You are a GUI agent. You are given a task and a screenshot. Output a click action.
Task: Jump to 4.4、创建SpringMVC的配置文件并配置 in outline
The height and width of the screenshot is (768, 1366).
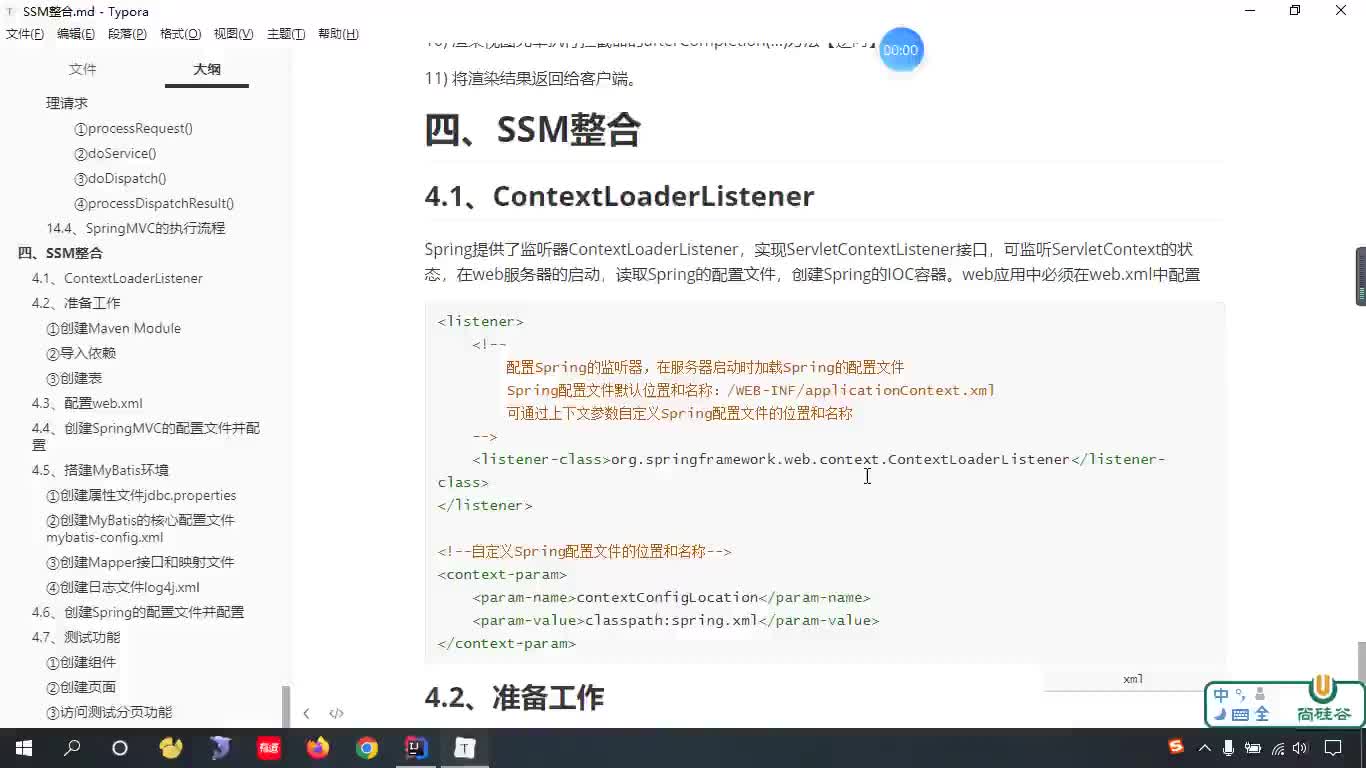pyautogui.click(x=146, y=436)
